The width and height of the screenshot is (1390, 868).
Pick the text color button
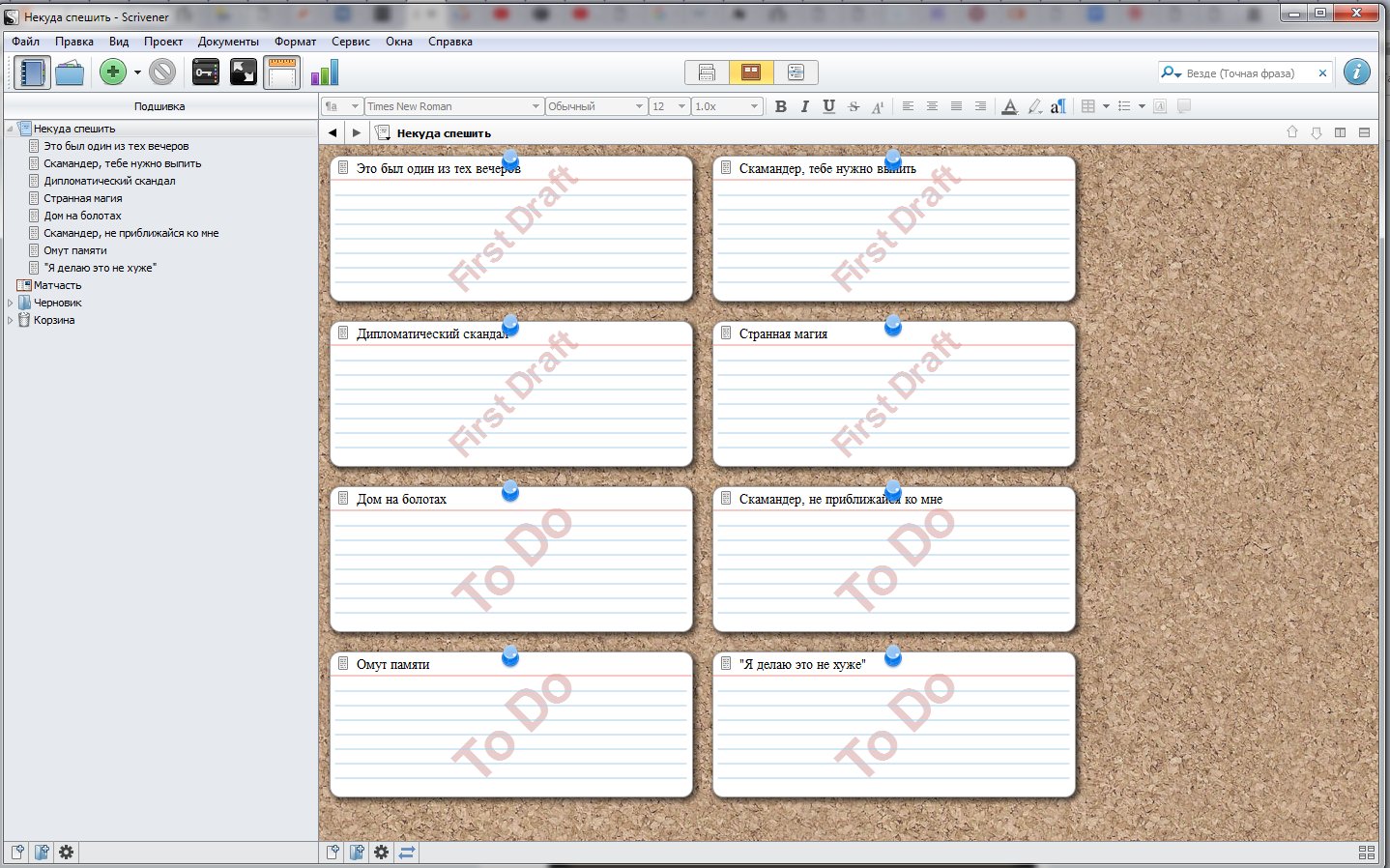coord(1009,106)
